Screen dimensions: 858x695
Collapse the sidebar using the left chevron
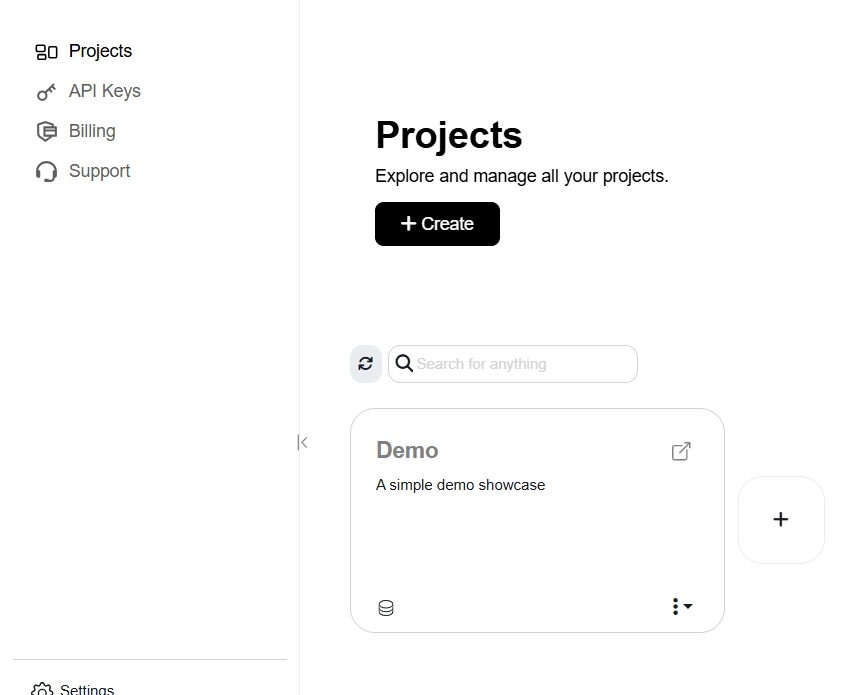pyautogui.click(x=301, y=441)
